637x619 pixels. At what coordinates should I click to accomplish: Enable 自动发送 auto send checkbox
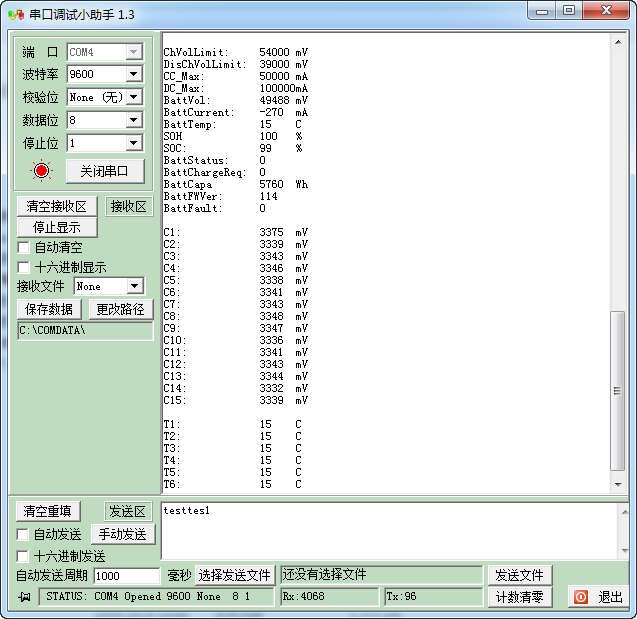coord(24,535)
